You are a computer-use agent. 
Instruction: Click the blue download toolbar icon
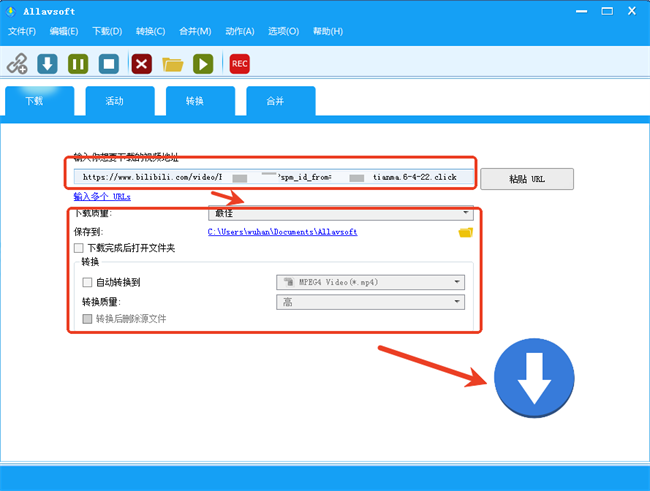point(47,64)
